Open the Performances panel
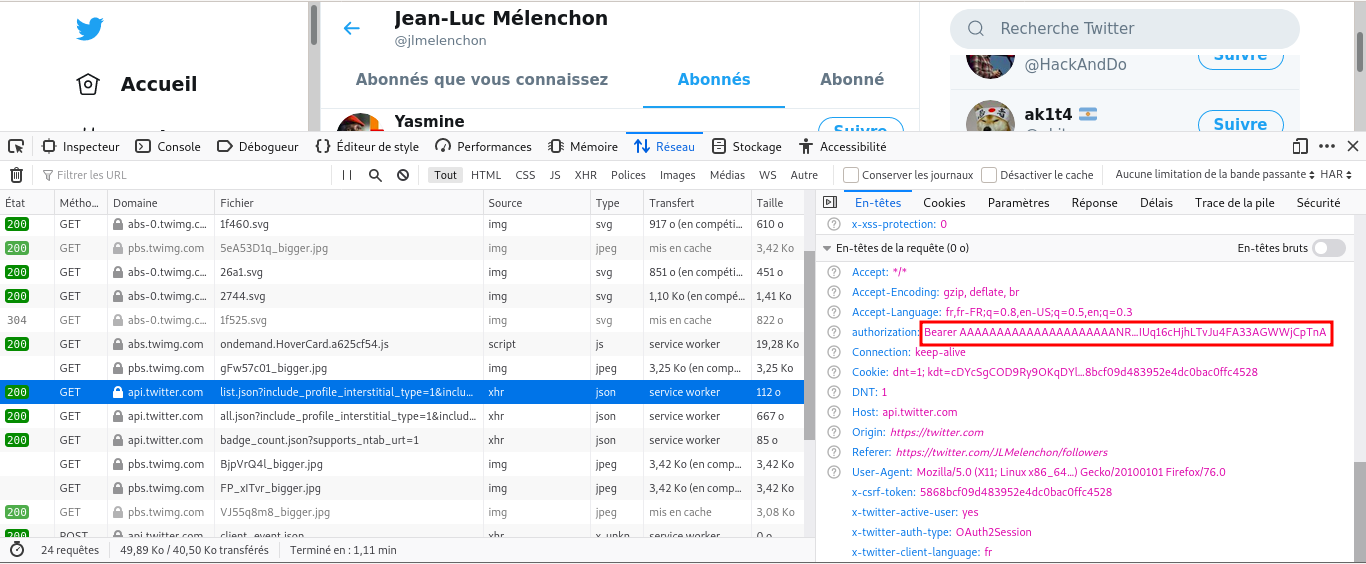The image size is (1366, 564). [x=484, y=146]
